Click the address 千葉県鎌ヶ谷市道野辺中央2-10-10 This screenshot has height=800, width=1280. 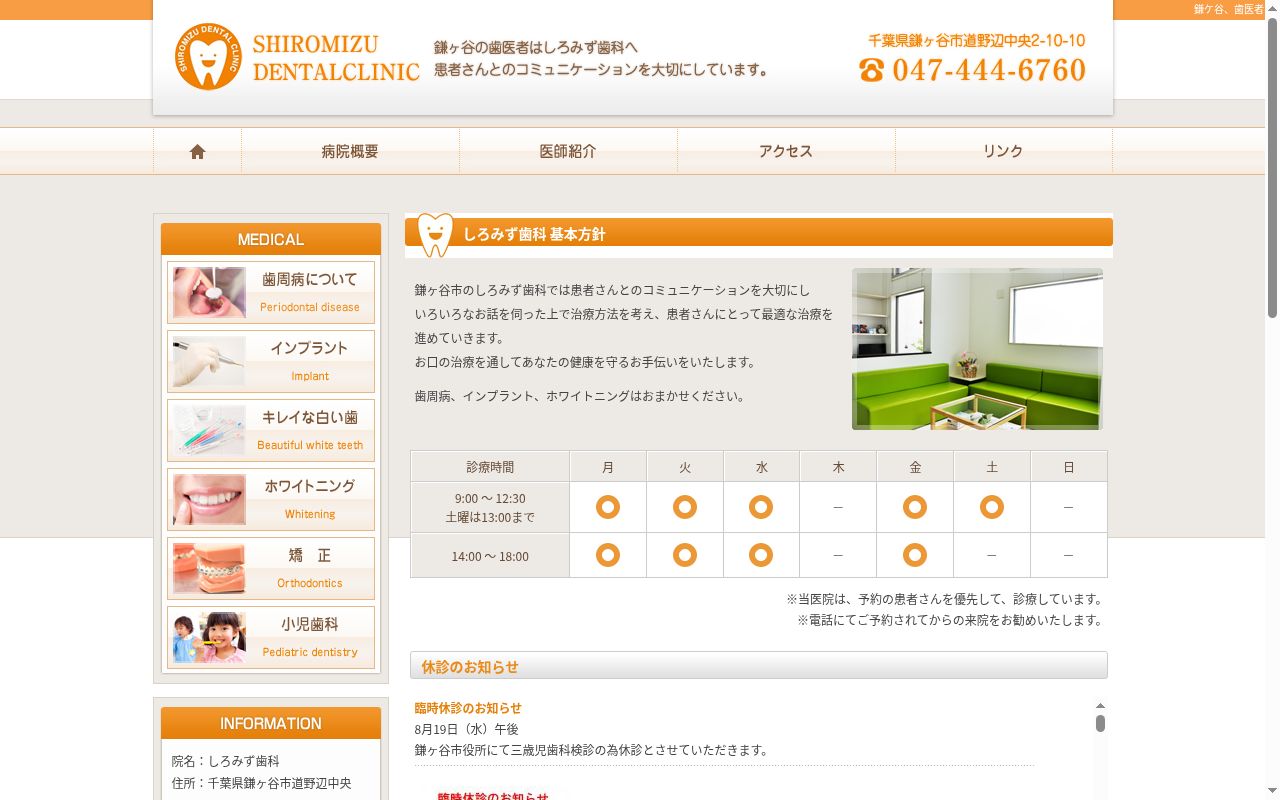976,41
